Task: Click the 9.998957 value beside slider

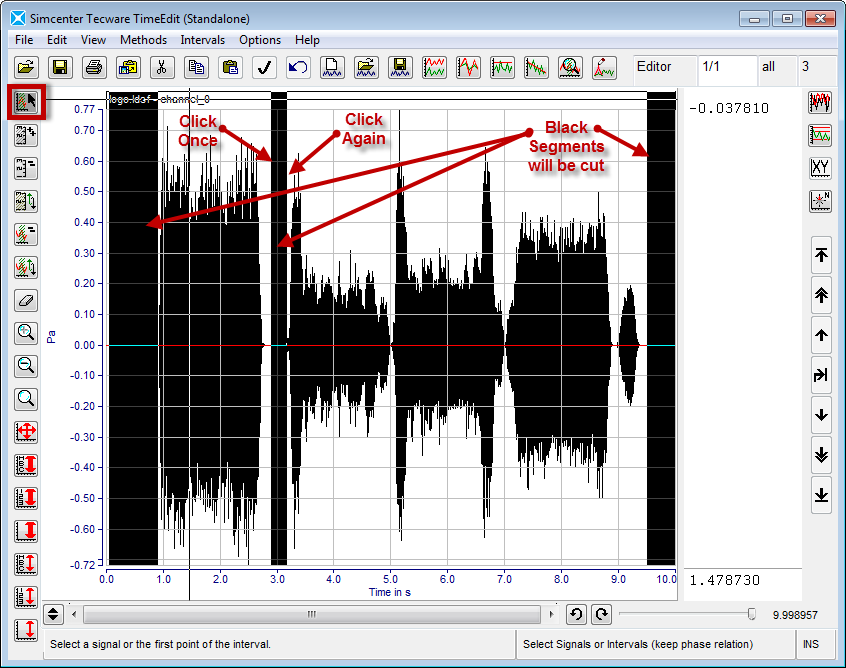Action: pyautogui.click(x=795, y=615)
